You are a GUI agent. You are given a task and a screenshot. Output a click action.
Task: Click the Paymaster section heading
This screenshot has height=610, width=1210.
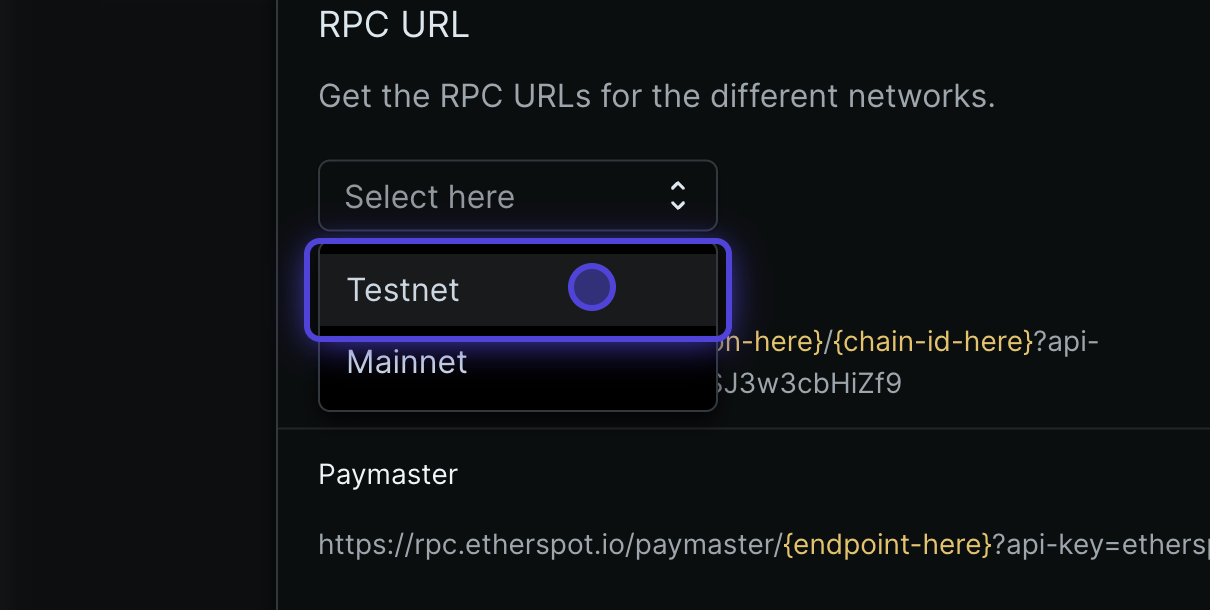pyautogui.click(x=388, y=474)
